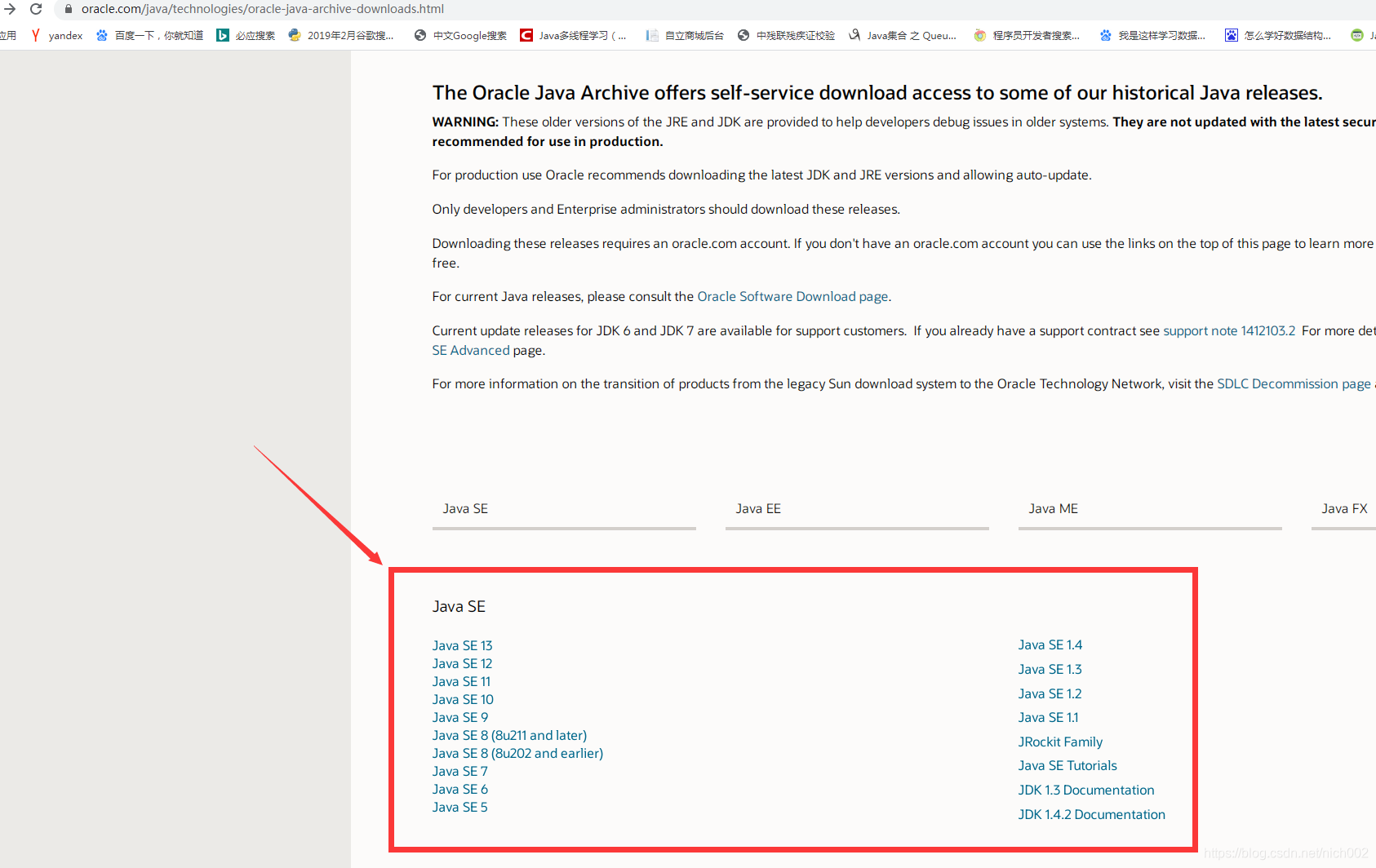Open the Java多线程学习 bookmark
1376x868 pixels.
573,35
